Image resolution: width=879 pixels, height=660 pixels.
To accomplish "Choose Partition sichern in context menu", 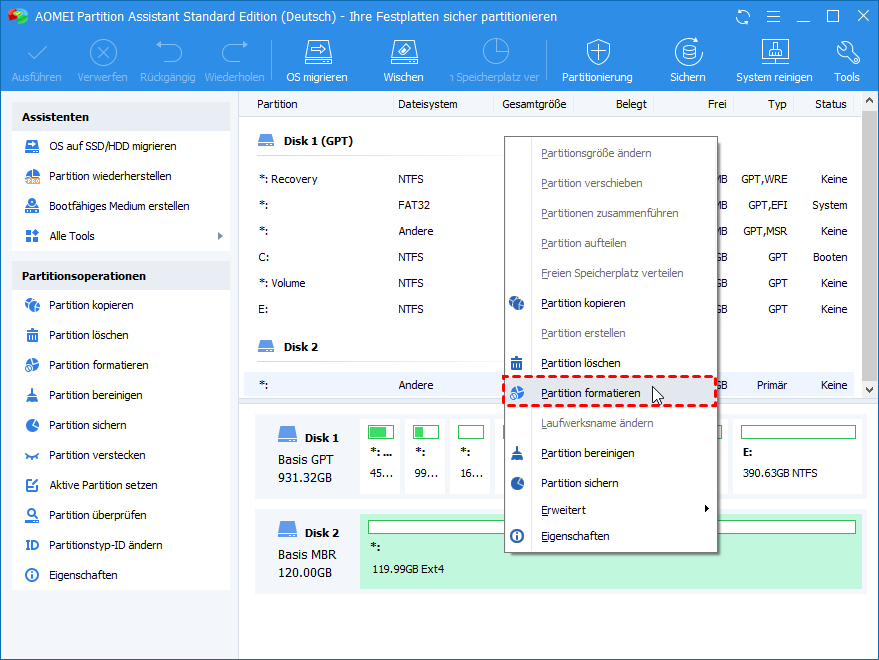I will (x=610, y=483).
